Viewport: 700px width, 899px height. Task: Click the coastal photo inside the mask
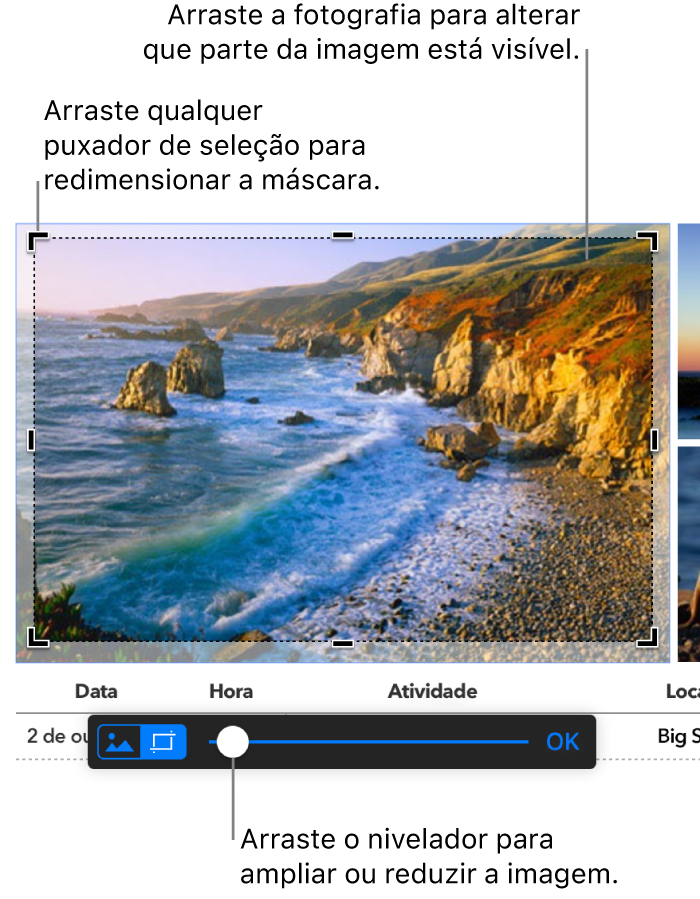[343, 439]
